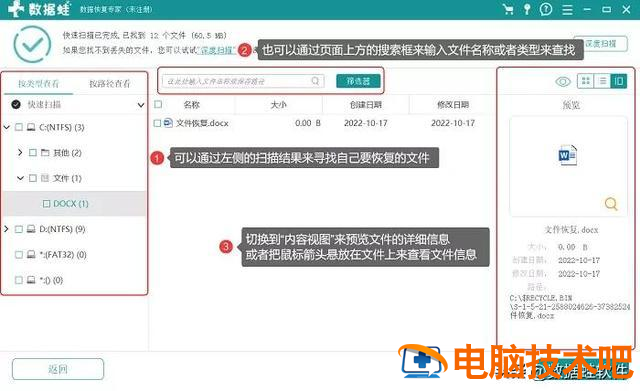The width and height of the screenshot is (640, 391).
Task: Switch to list view icon
Action: 602,81
